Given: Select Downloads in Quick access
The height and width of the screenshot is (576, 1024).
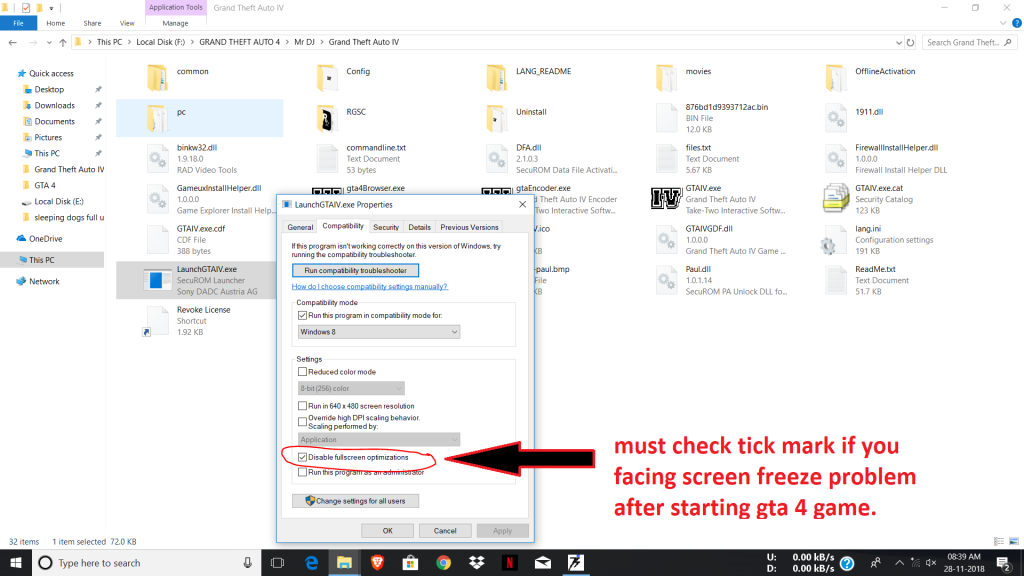Looking at the screenshot, I should pos(55,105).
